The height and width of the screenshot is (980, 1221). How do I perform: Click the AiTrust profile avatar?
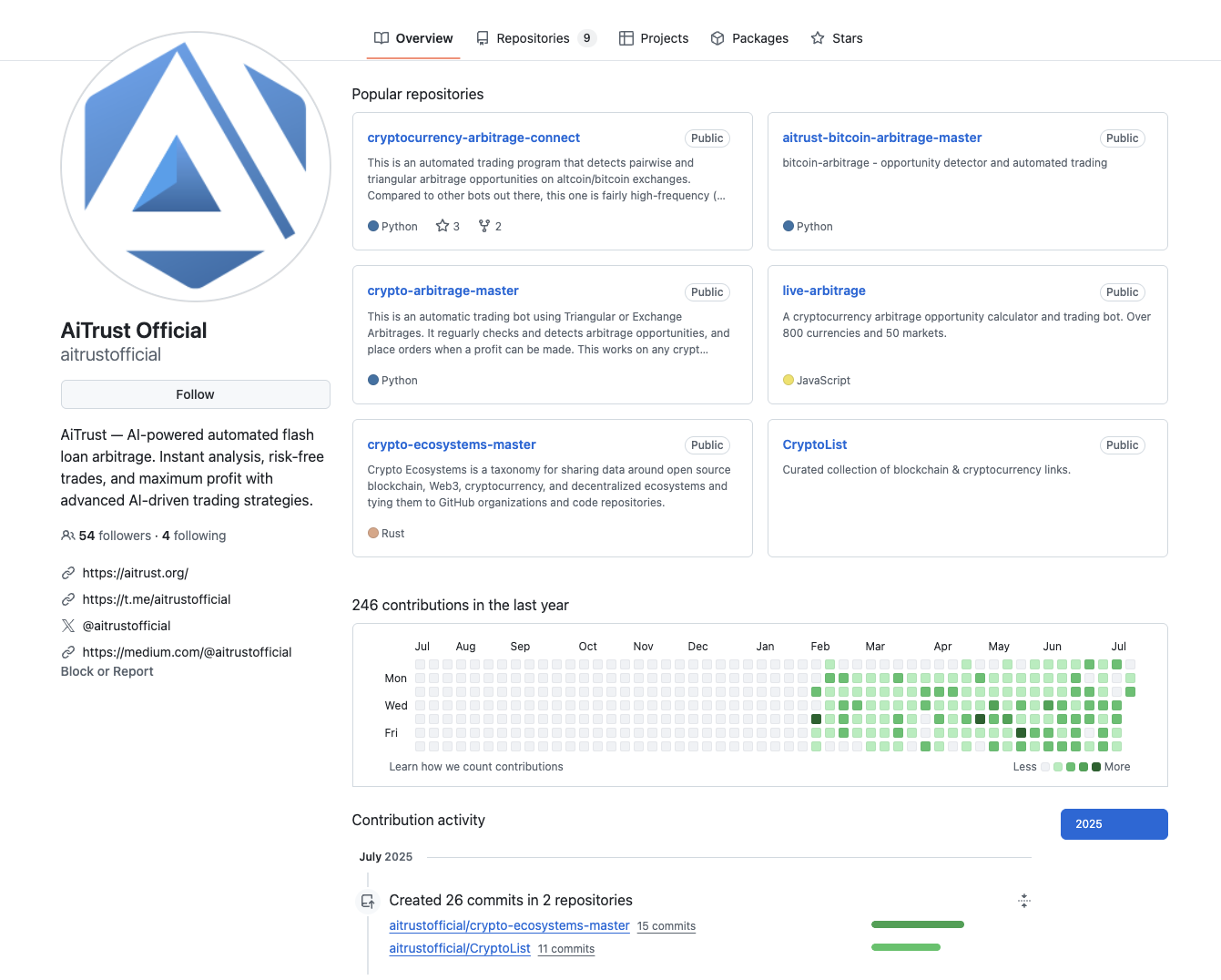[196, 167]
